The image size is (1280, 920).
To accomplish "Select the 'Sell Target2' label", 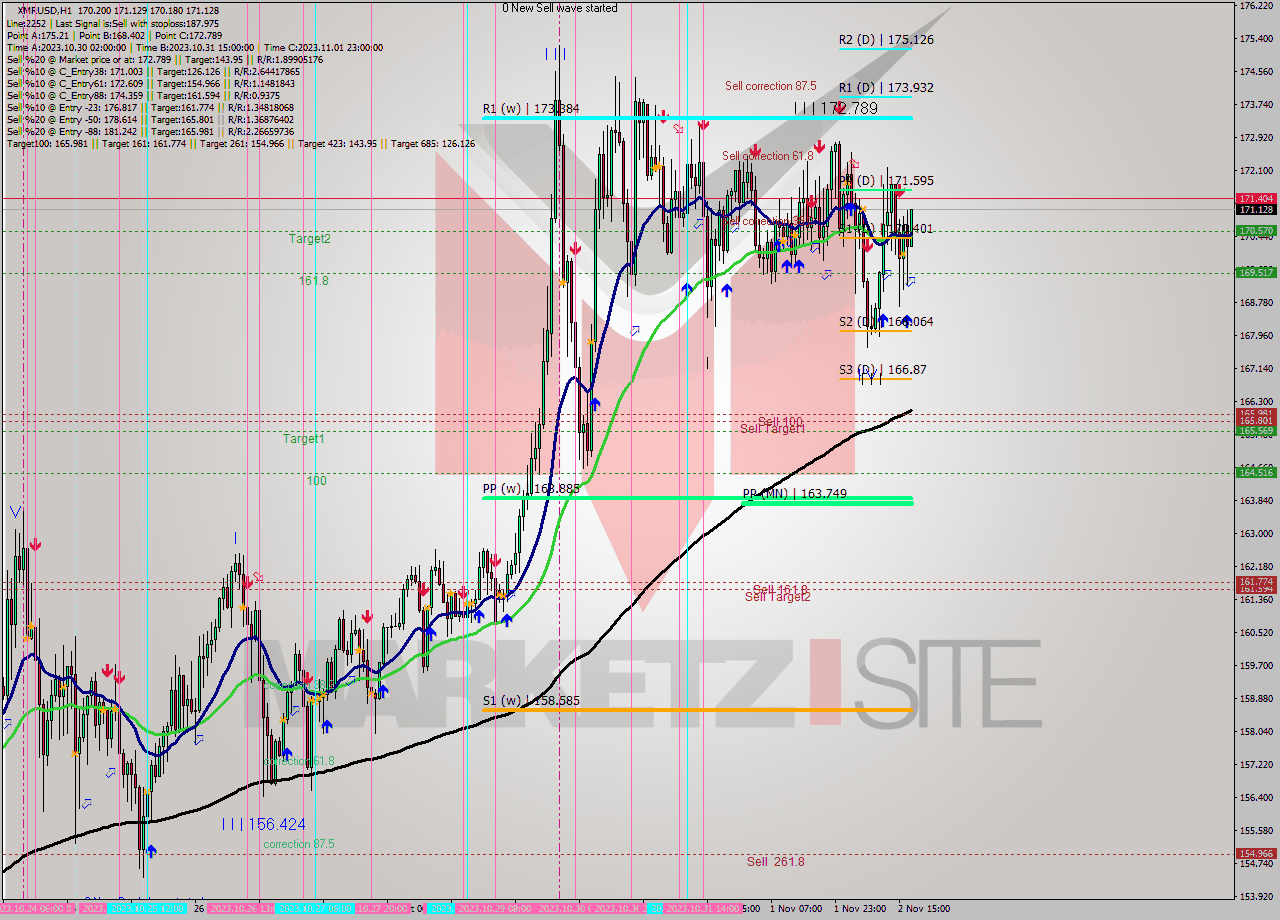I will point(777,597).
